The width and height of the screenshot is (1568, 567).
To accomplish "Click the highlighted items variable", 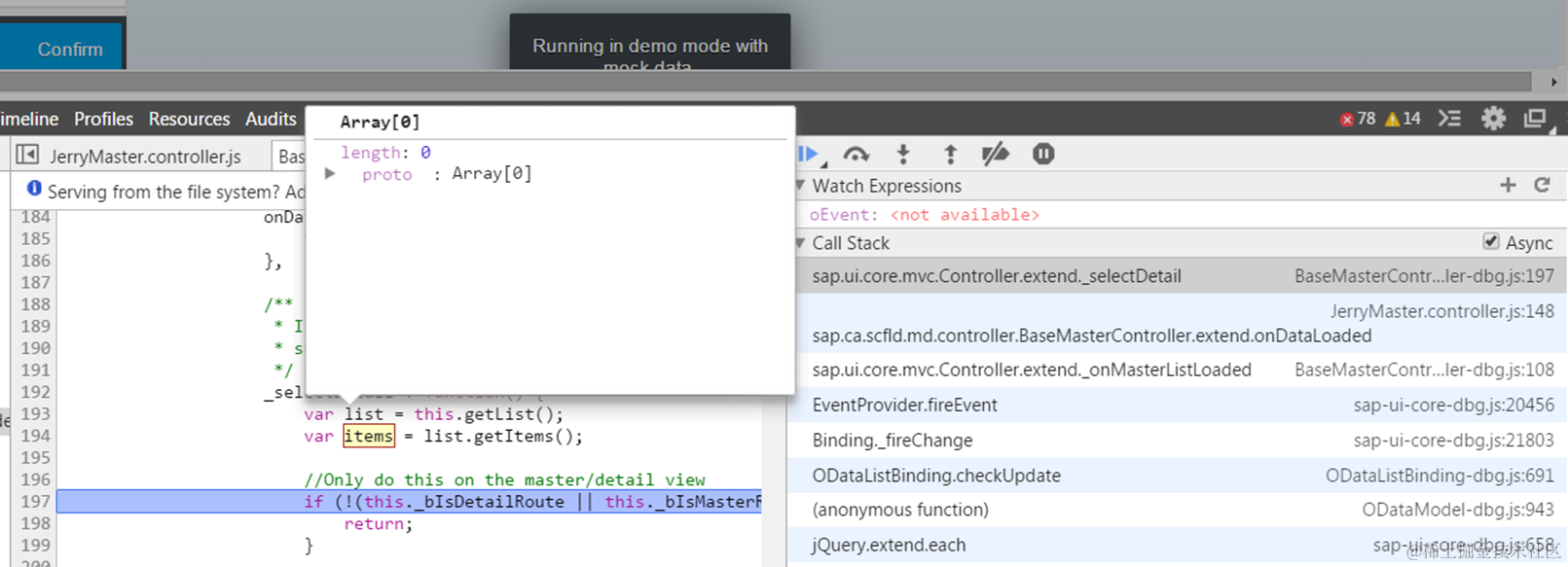I will click(369, 436).
